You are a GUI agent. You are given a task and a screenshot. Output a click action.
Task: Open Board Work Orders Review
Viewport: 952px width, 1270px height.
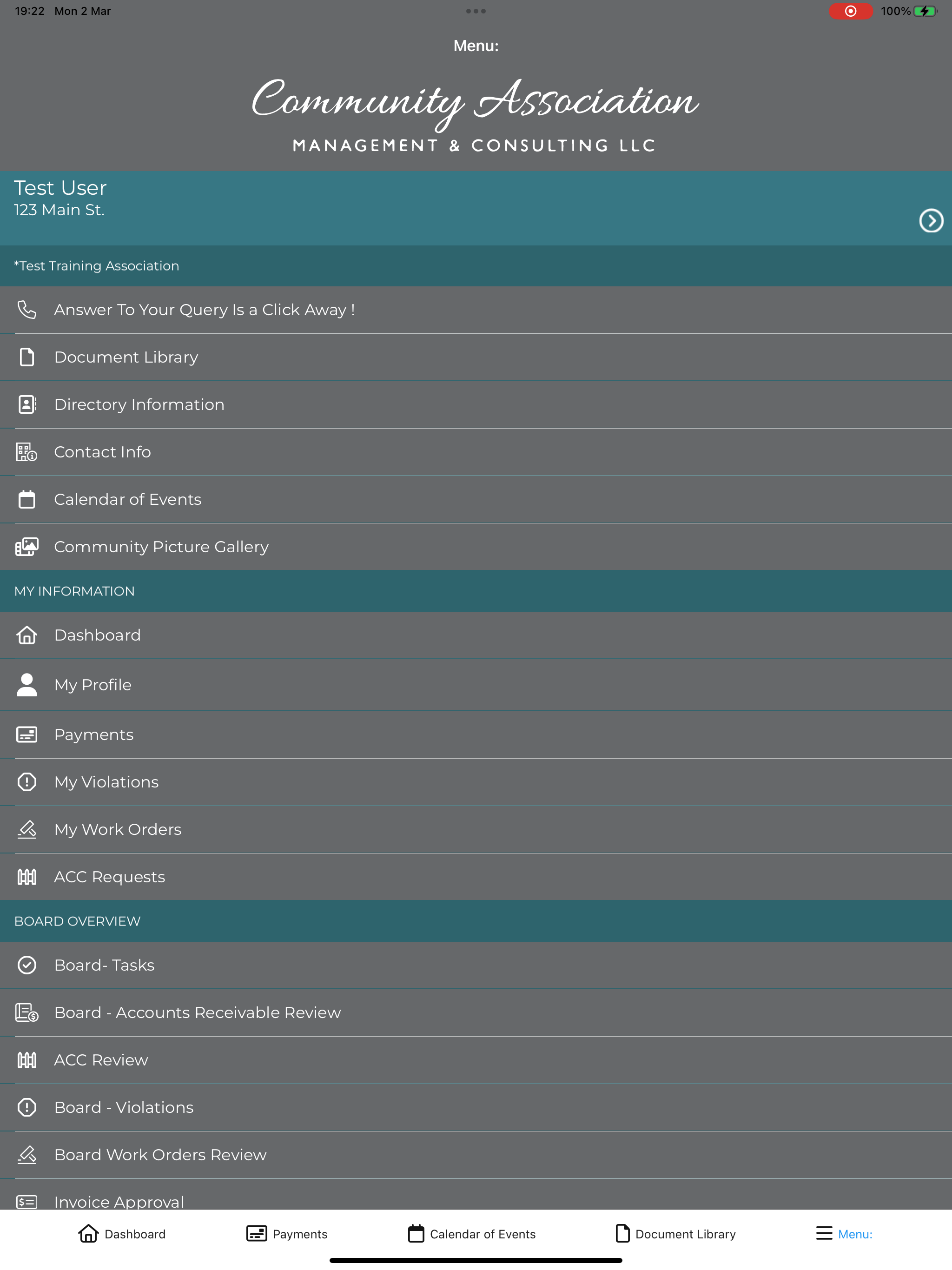(x=476, y=1155)
